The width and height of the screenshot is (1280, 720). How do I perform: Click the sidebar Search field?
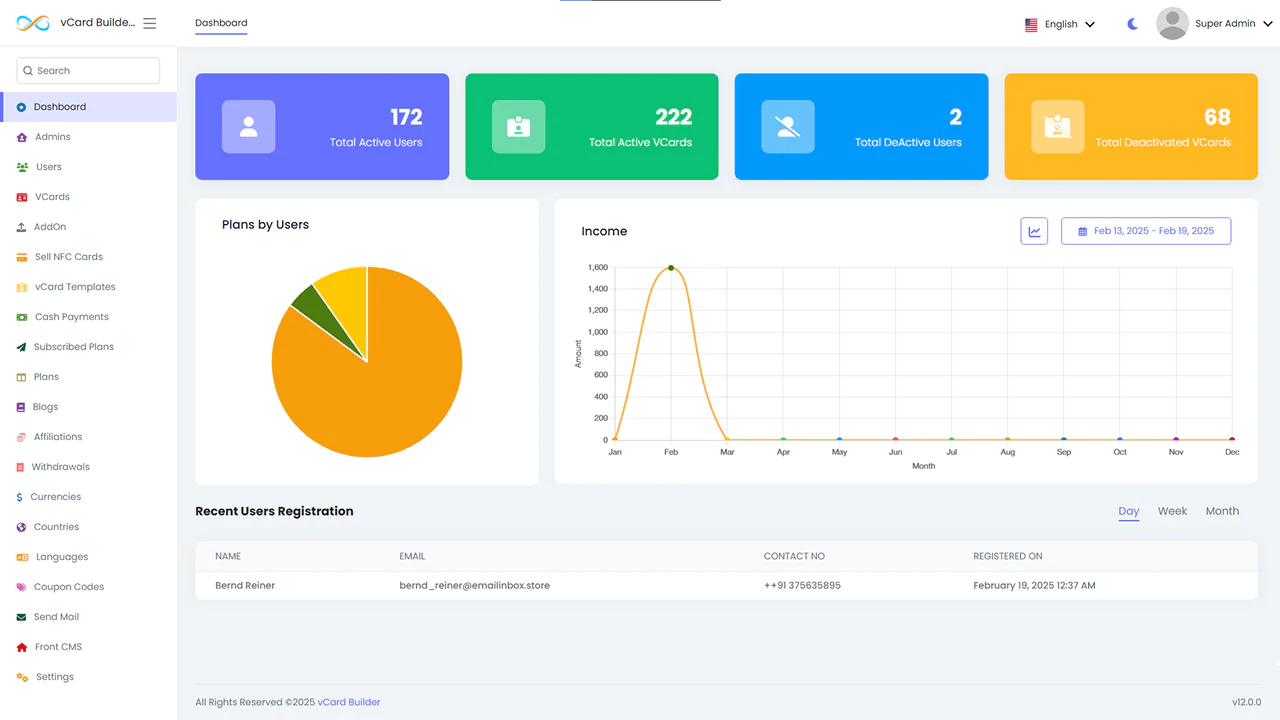[88, 71]
